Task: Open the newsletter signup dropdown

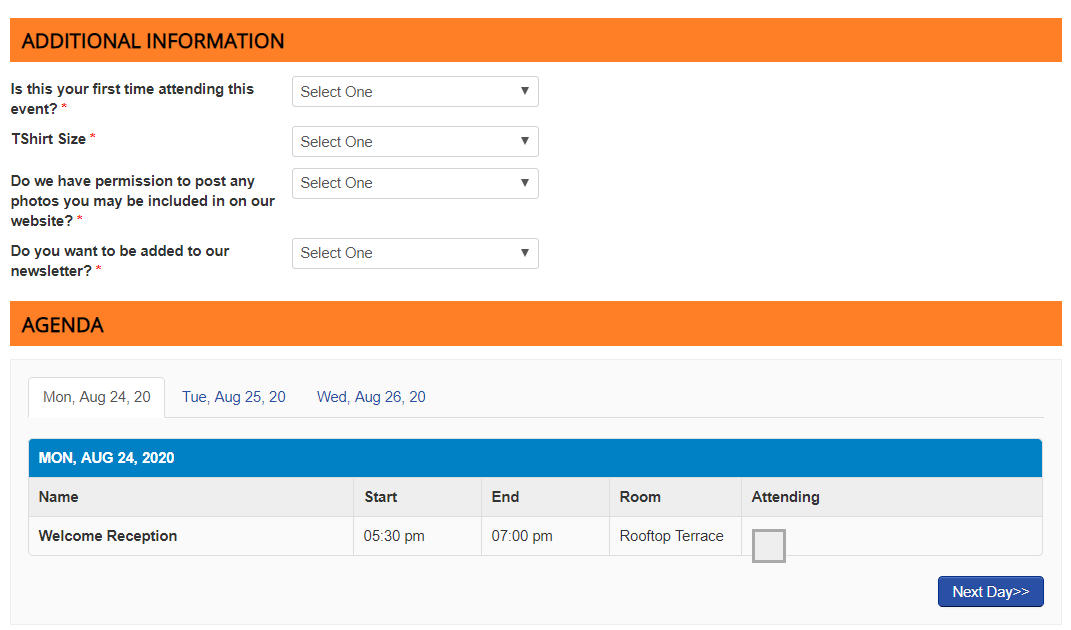Action: tap(415, 253)
